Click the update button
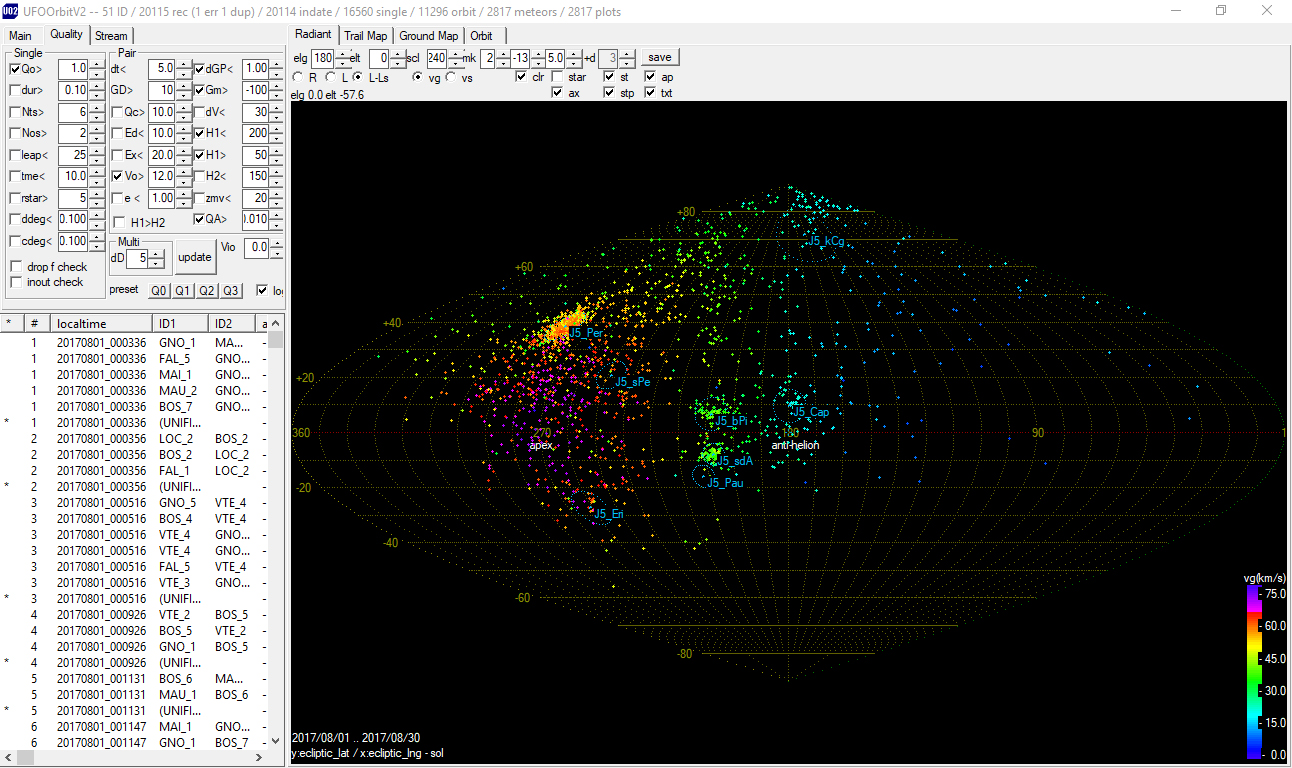The height and width of the screenshot is (768, 1292). 195,258
